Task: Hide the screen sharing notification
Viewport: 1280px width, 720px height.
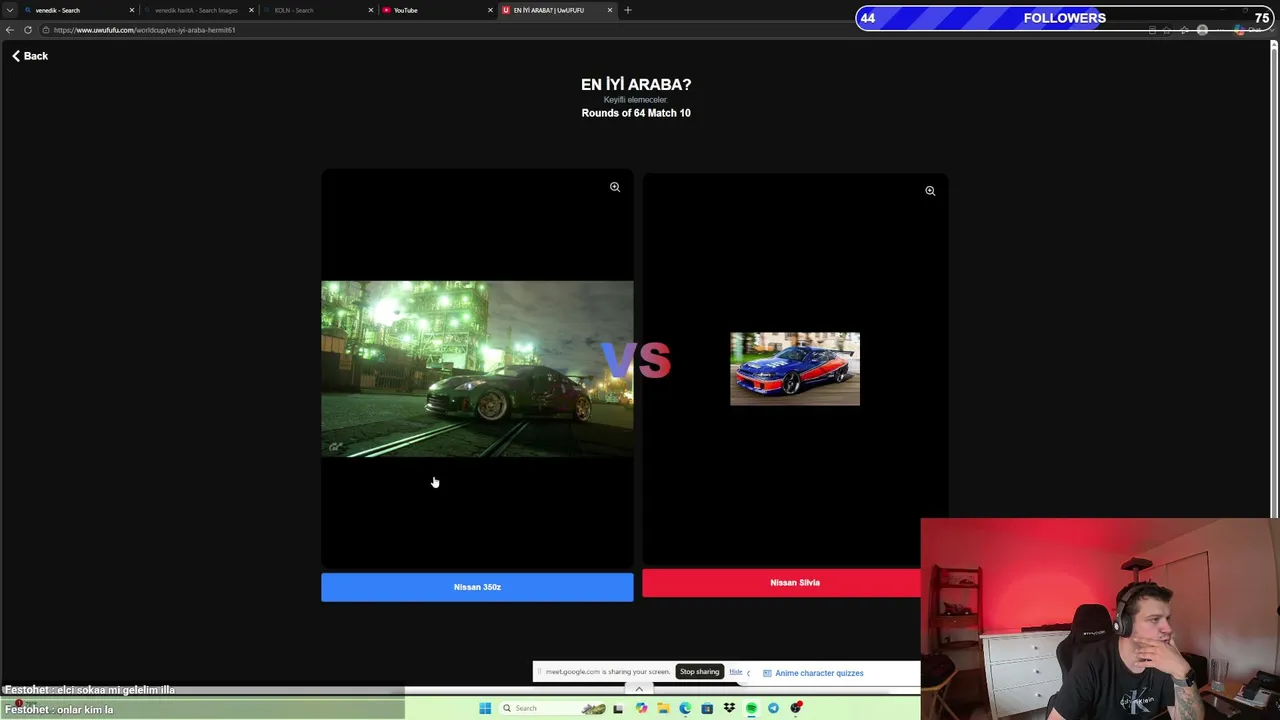Action: click(735, 672)
